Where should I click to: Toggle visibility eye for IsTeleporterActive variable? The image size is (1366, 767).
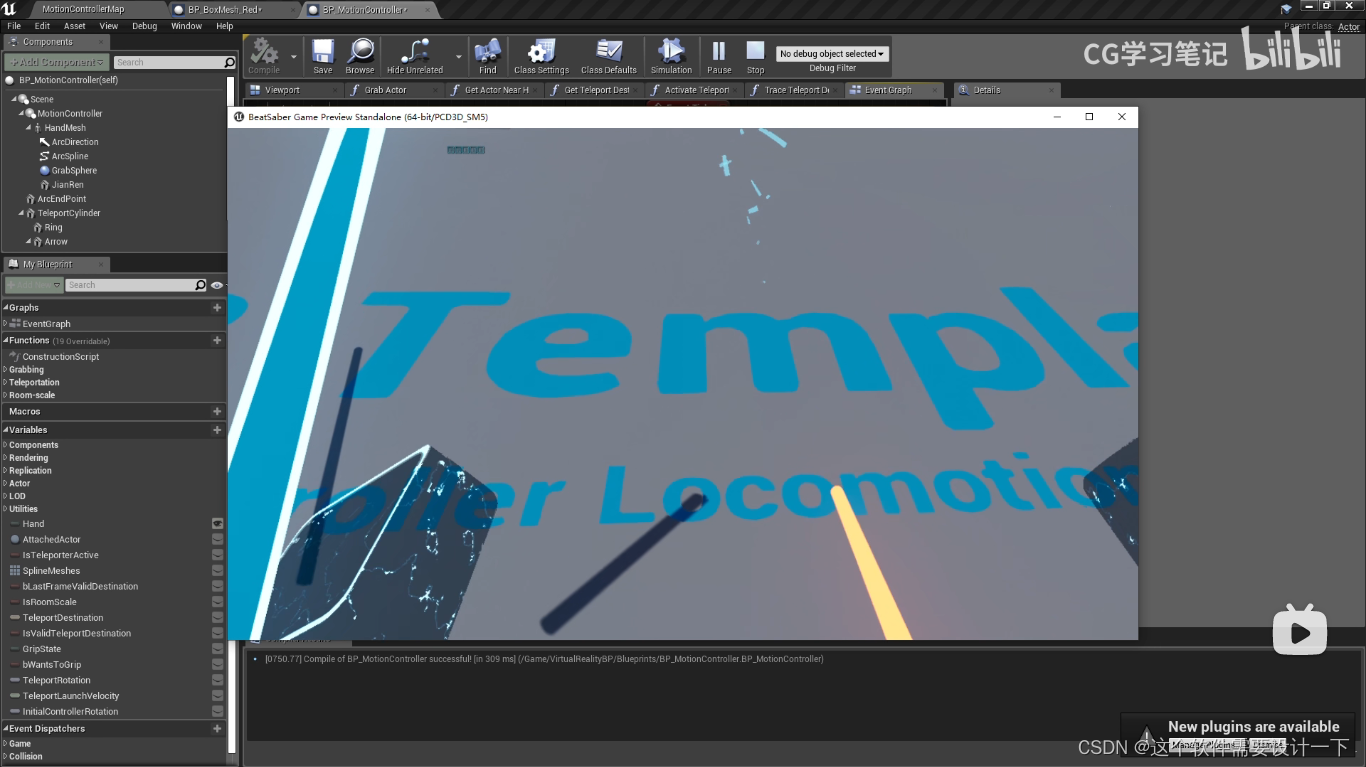pos(217,555)
